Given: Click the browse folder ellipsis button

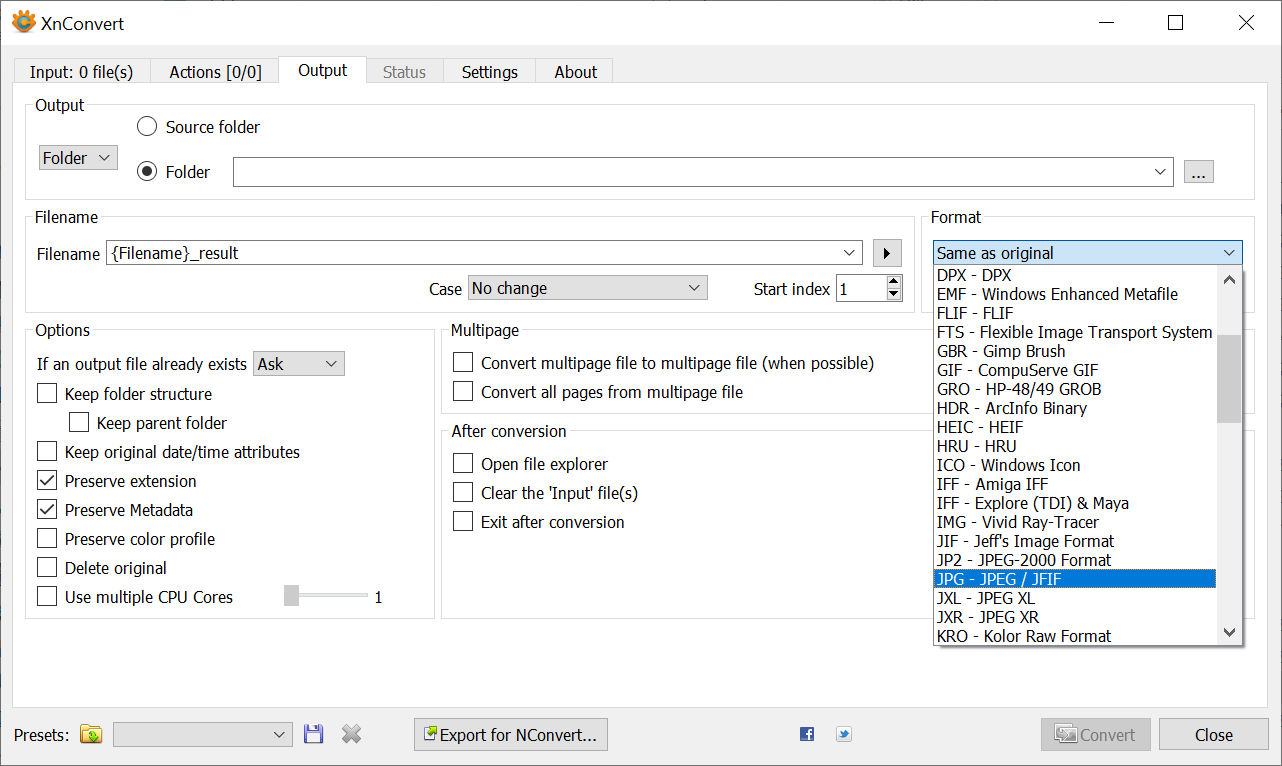Looking at the screenshot, I should 1199,172.
